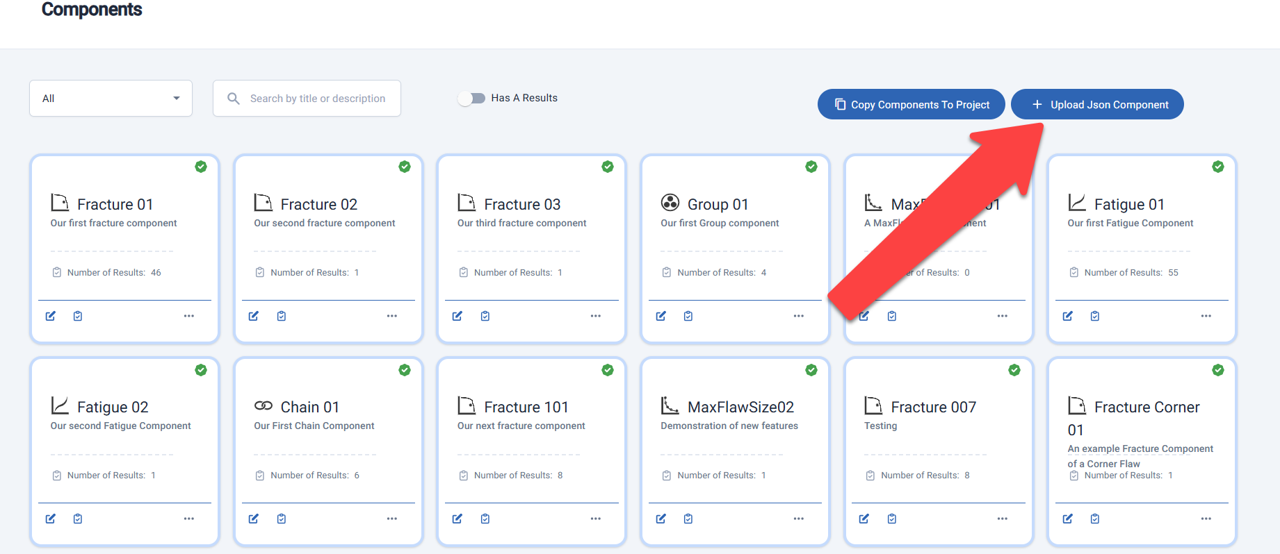This screenshot has width=1280, height=554.
Task: Click the green check badge on Fracture 03
Action: (x=608, y=167)
